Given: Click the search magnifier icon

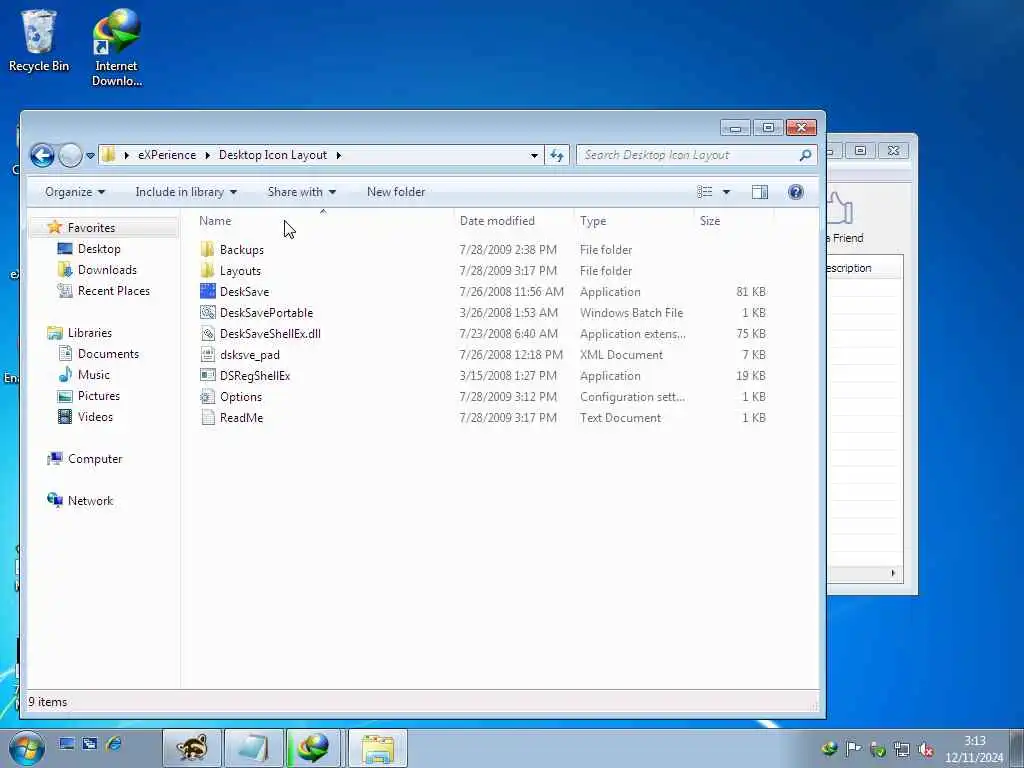Looking at the screenshot, I should point(805,155).
